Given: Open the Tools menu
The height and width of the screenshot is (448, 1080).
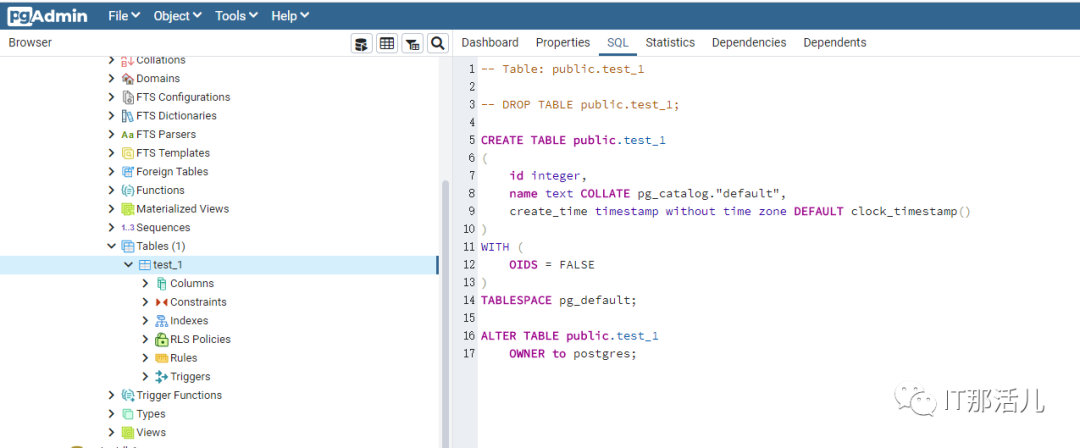Looking at the screenshot, I should [235, 16].
